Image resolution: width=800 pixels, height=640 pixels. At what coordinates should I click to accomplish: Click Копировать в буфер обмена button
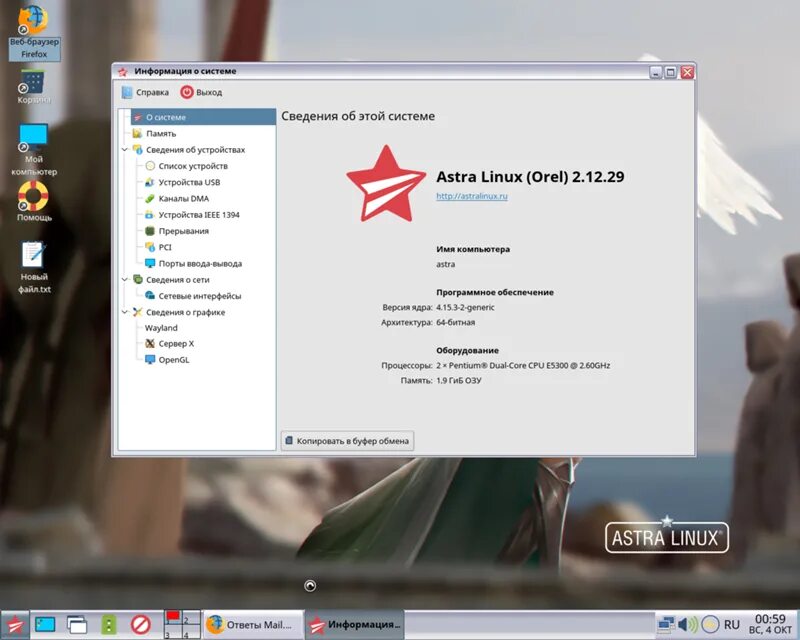pos(347,441)
